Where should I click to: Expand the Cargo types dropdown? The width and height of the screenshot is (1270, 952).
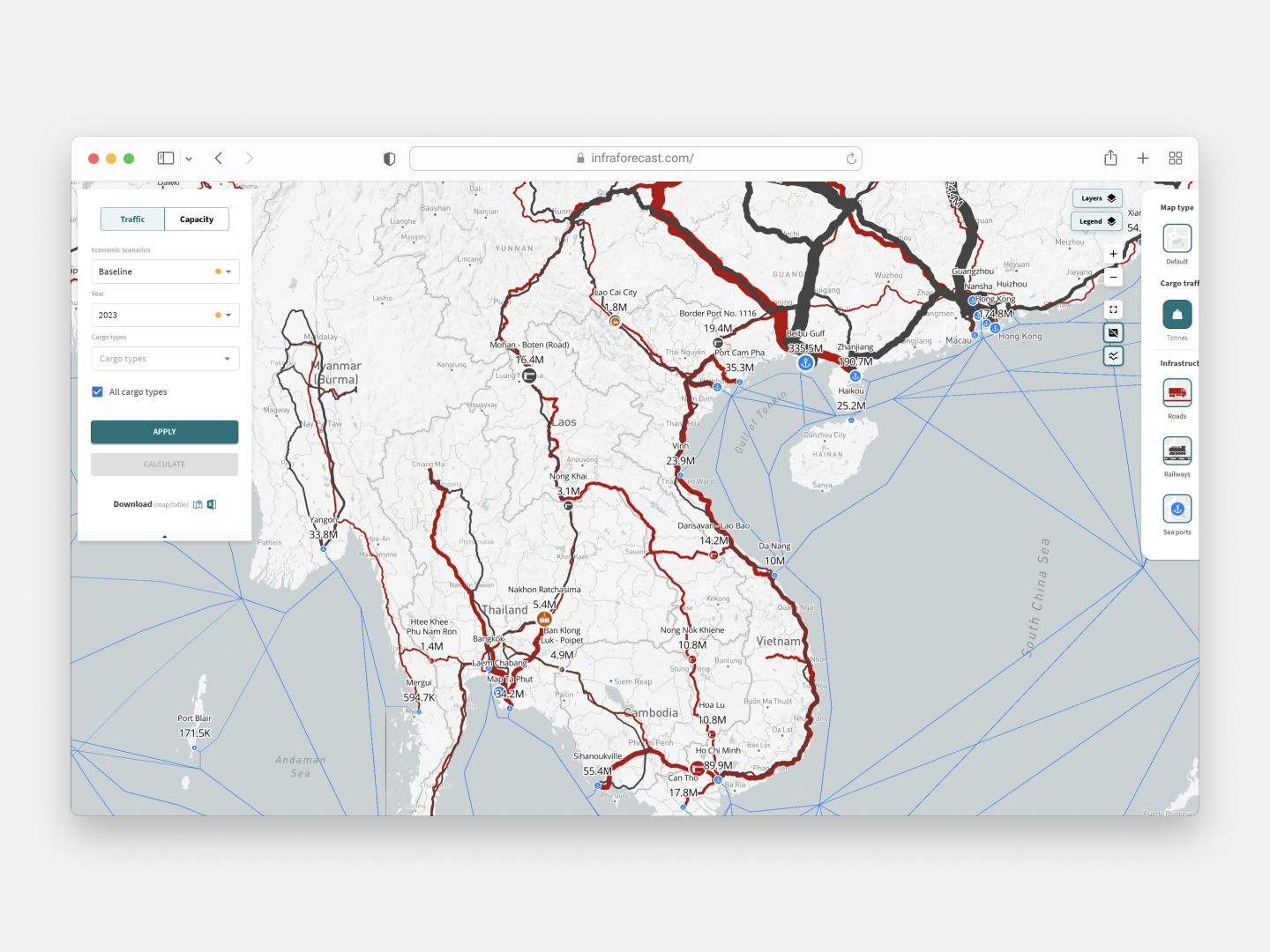pyautogui.click(x=165, y=359)
